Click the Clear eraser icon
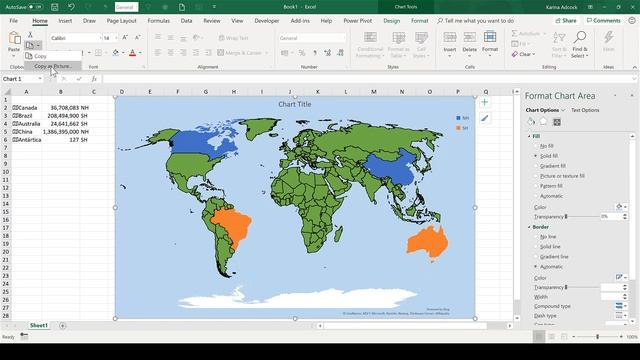 (x=515, y=54)
